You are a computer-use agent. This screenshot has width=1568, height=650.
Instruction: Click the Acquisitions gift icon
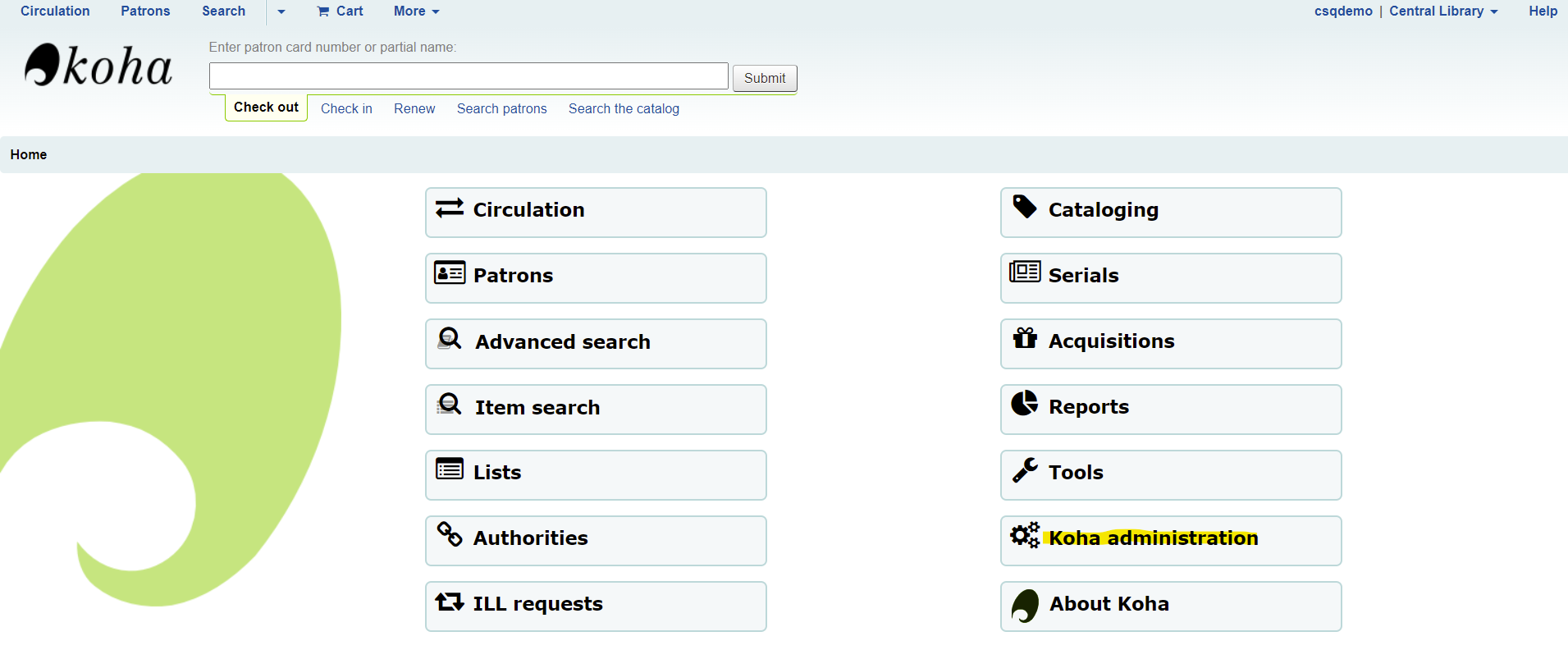point(1025,338)
